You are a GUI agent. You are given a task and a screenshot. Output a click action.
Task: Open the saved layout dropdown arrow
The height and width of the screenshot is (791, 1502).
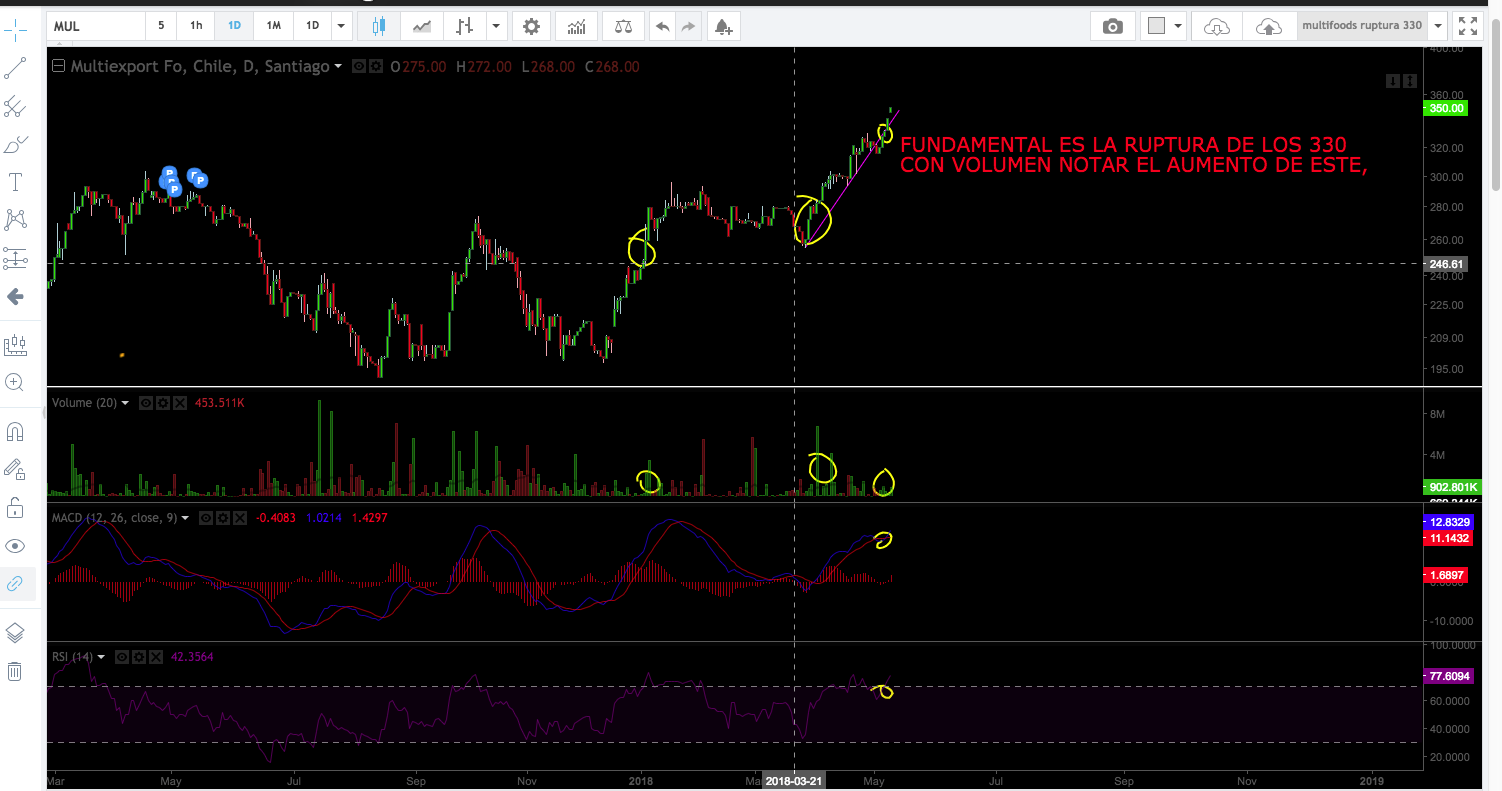(x=1438, y=26)
